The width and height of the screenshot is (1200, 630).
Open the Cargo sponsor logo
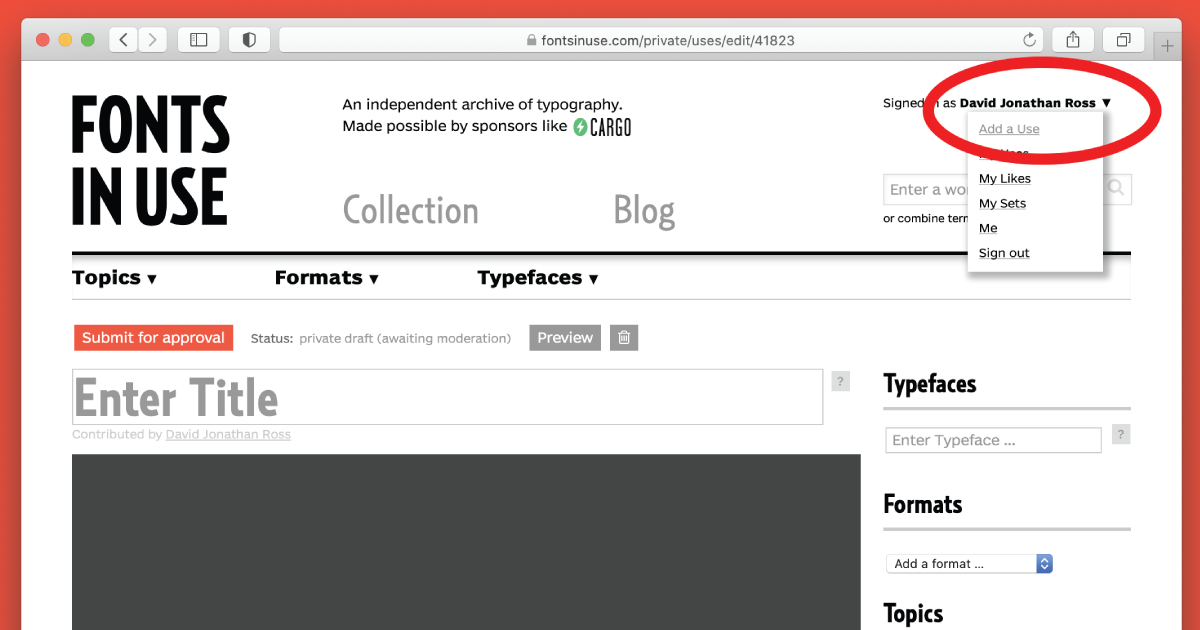tap(602, 127)
